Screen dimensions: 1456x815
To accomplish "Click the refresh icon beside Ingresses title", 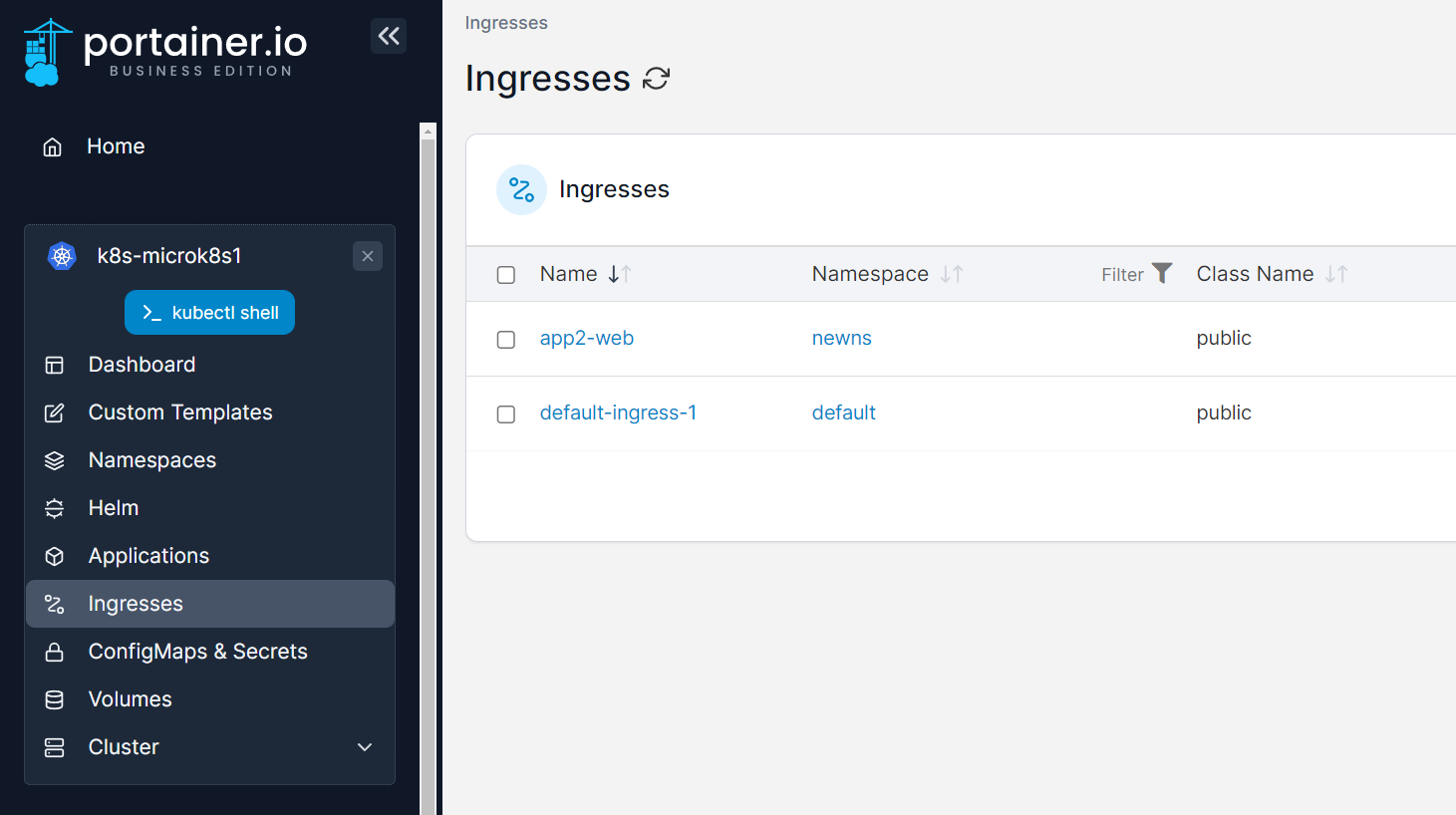I will tap(656, 78).
